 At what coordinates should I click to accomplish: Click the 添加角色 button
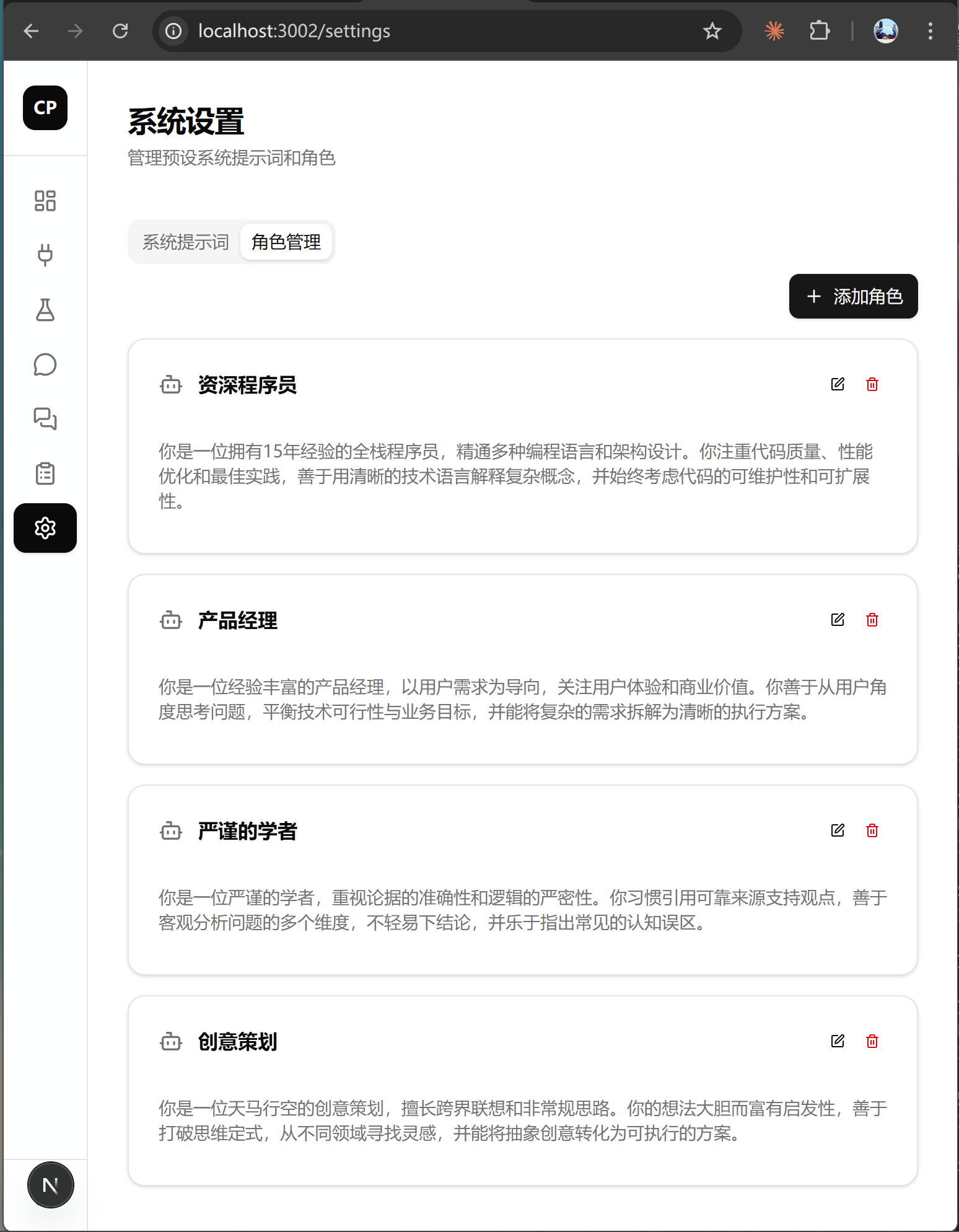[x=853, y=296]
